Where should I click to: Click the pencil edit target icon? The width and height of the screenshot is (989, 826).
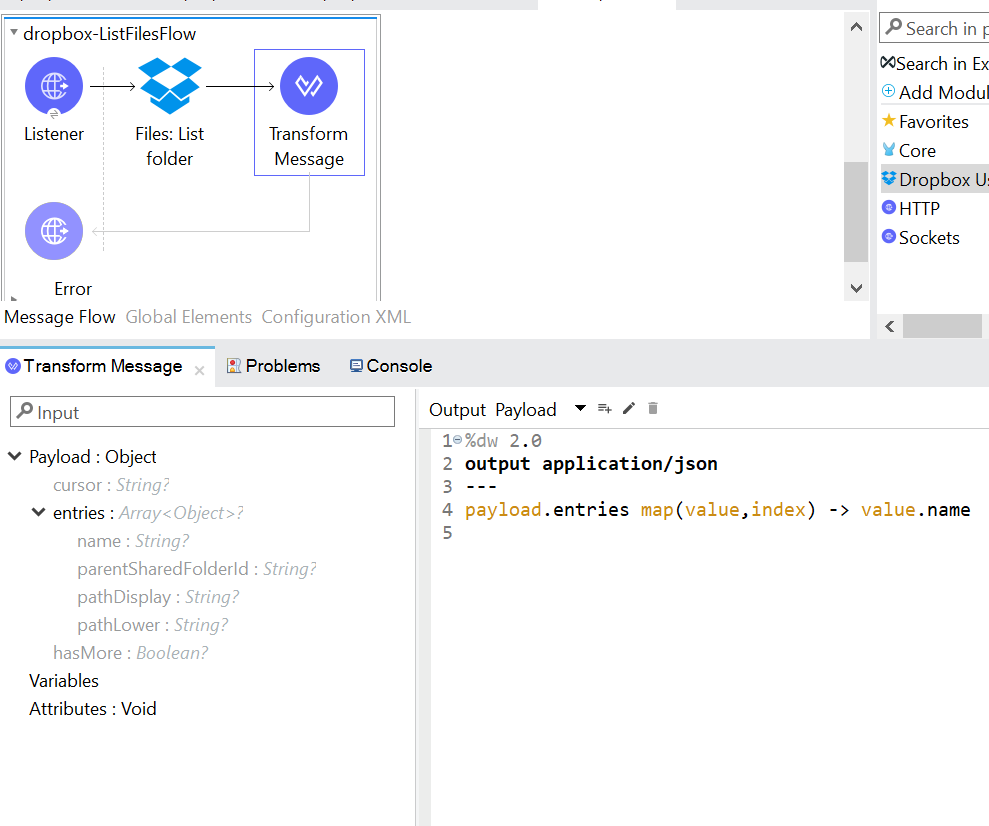tap(629, 409)
